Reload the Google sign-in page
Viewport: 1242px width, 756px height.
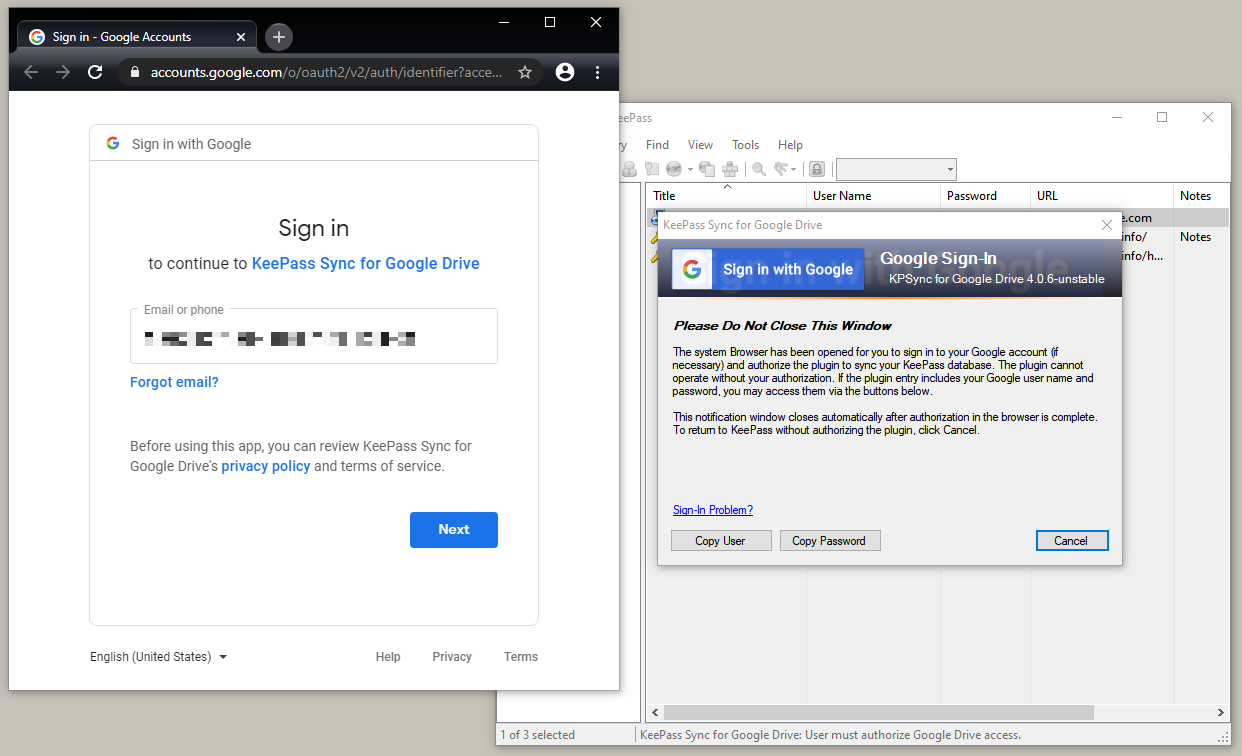pyautogui.click(x=95, y=72)
